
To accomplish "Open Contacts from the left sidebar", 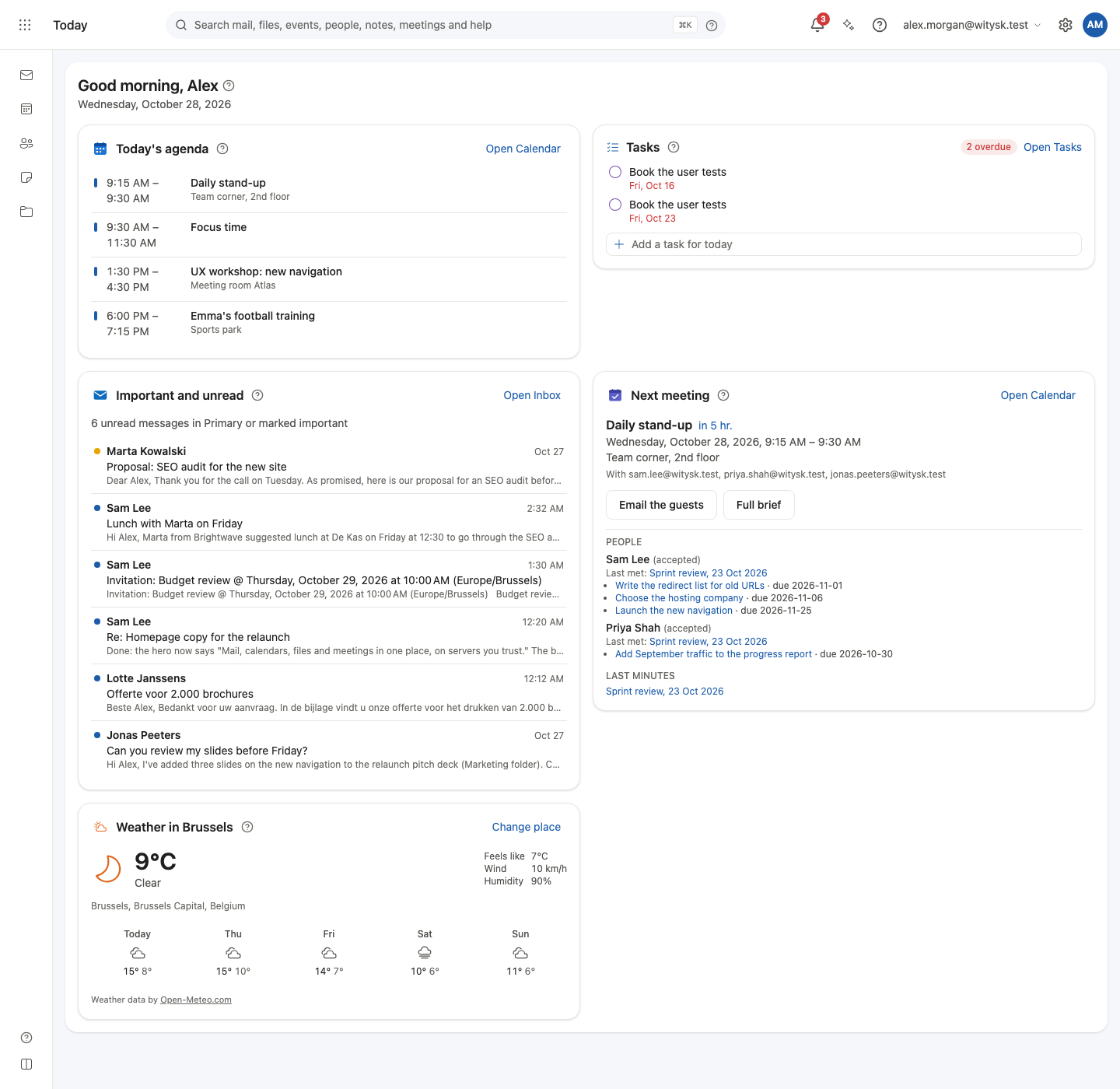I will pyautogui.click(x=26, y=143).
